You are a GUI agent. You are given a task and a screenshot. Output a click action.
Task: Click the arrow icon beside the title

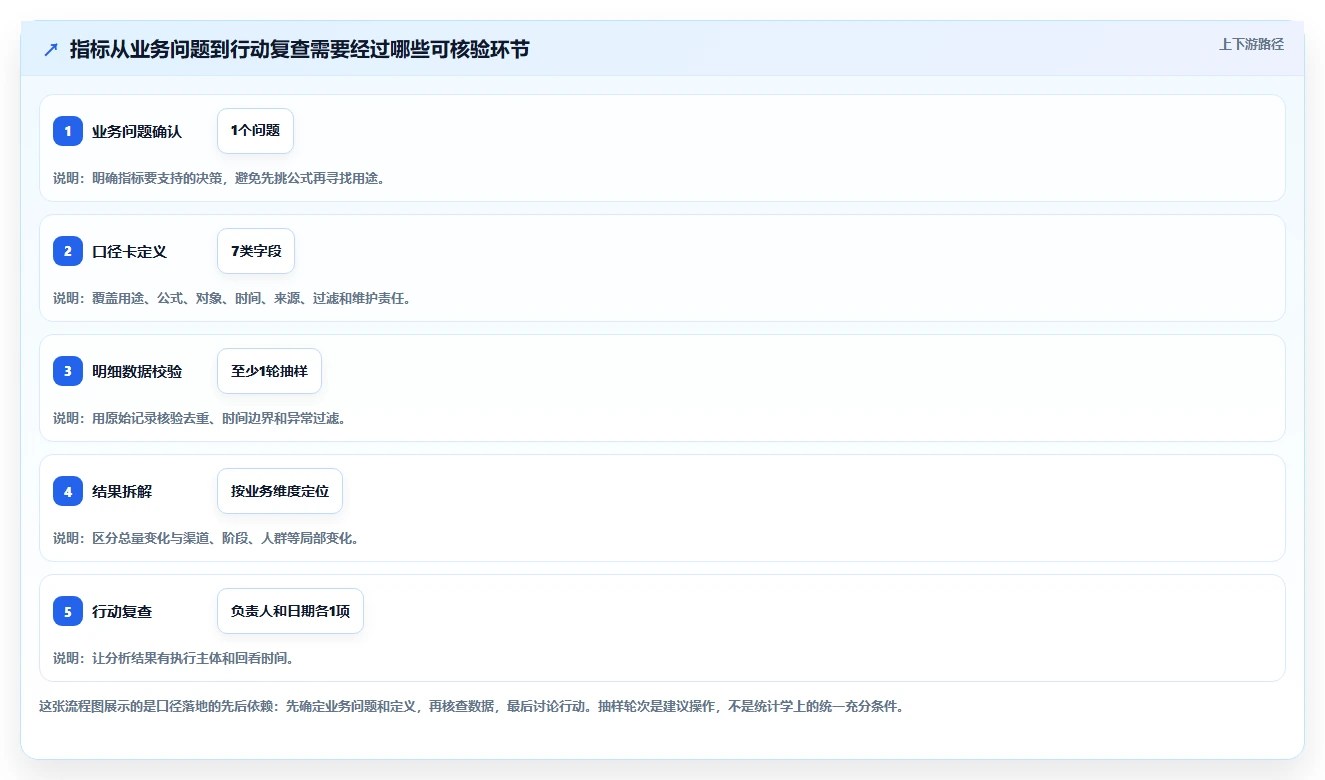coord(50,50)
